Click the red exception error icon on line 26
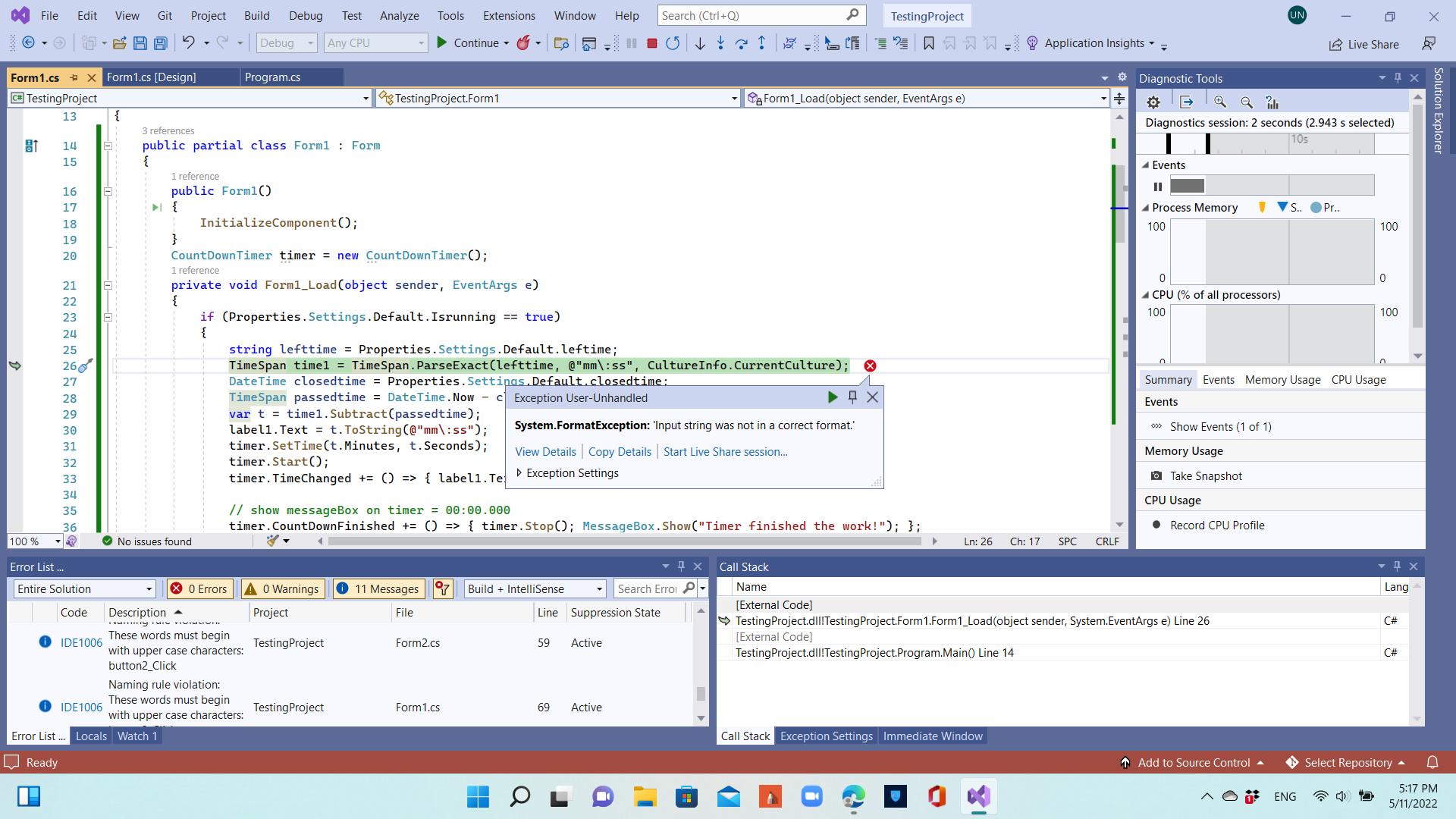1456x819 pixels. (870, 366)
